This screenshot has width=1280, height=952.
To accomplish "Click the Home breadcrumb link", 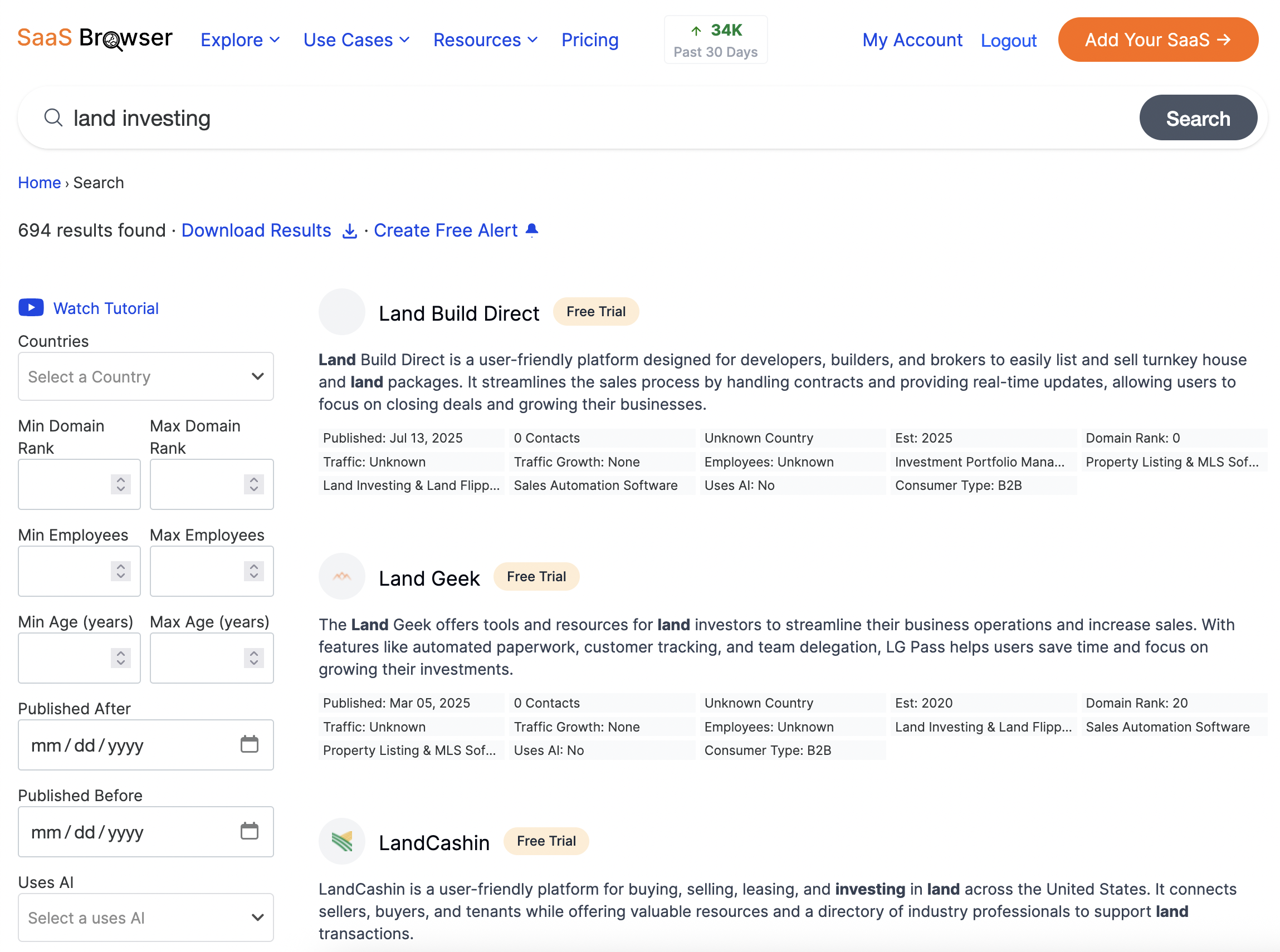I will click(38, 182).
